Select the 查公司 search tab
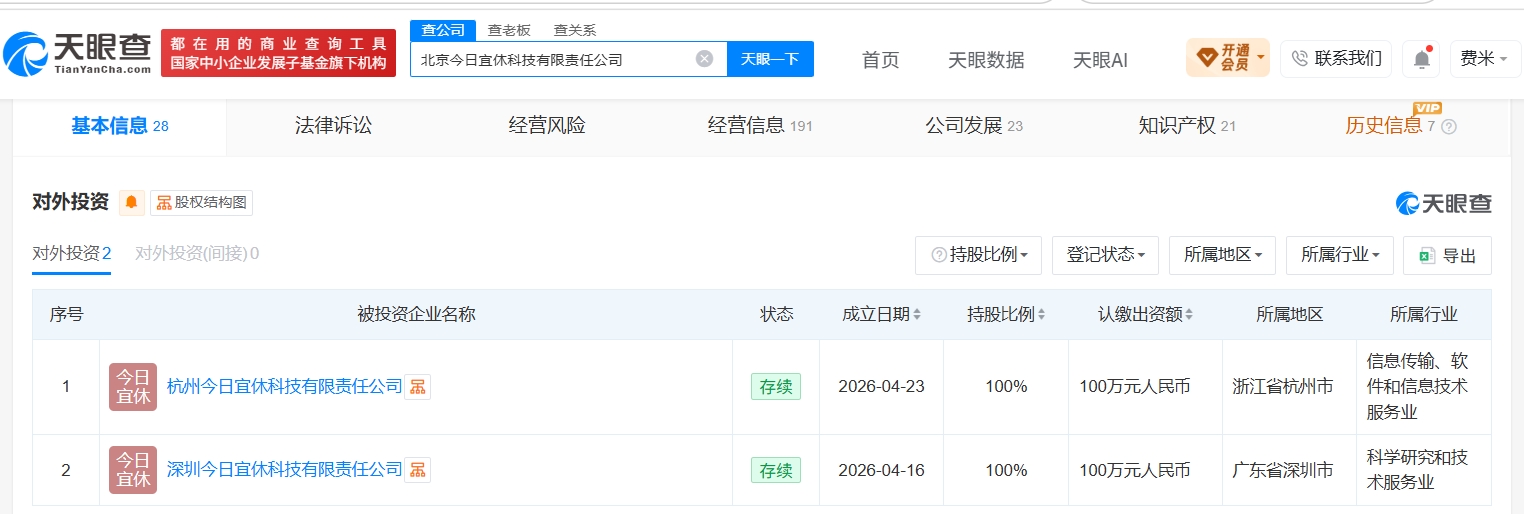 point(443,30)
